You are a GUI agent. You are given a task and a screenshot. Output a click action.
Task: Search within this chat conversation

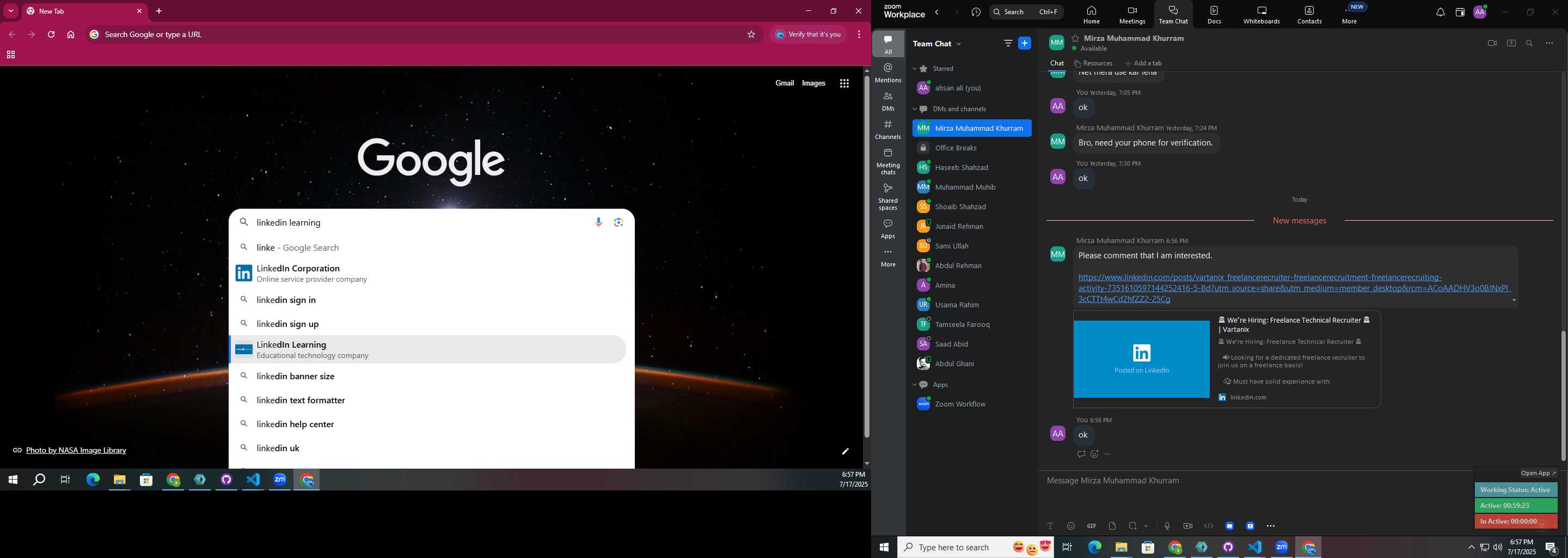click(x=1529, y=43)
